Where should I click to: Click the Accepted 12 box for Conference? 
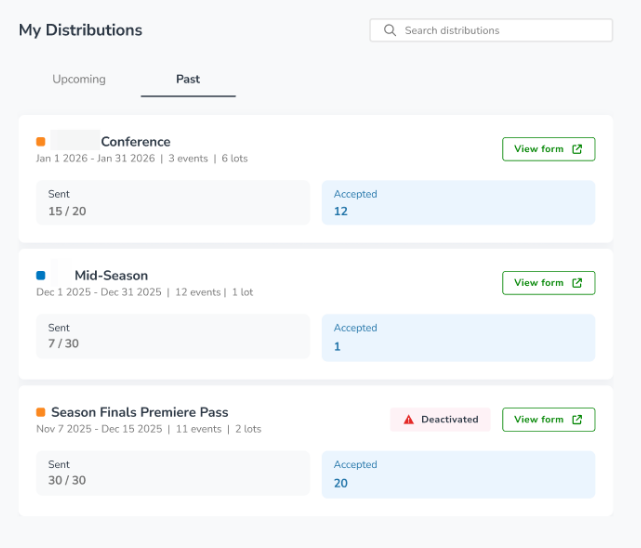(x=459, y=203)
